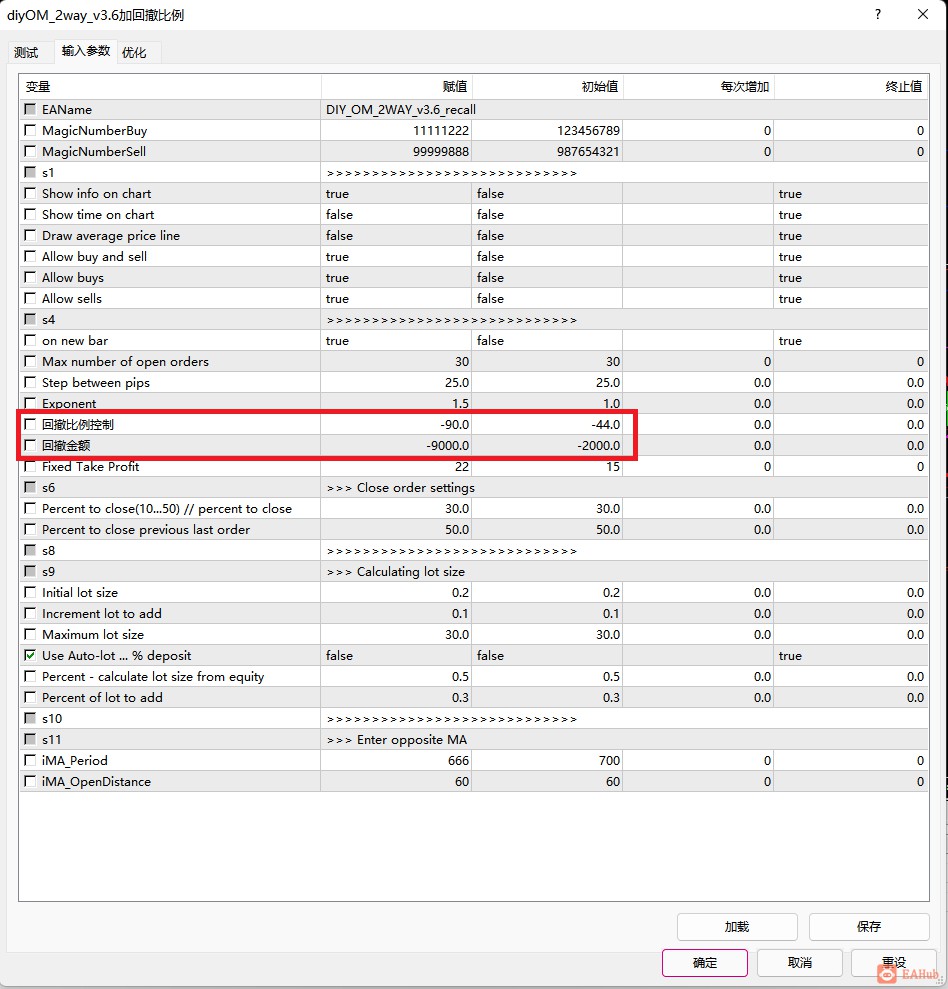The image size is (948, 989).
Task: Select the Increment lot to add value 0.1
Action: click(x=396, y=614)
